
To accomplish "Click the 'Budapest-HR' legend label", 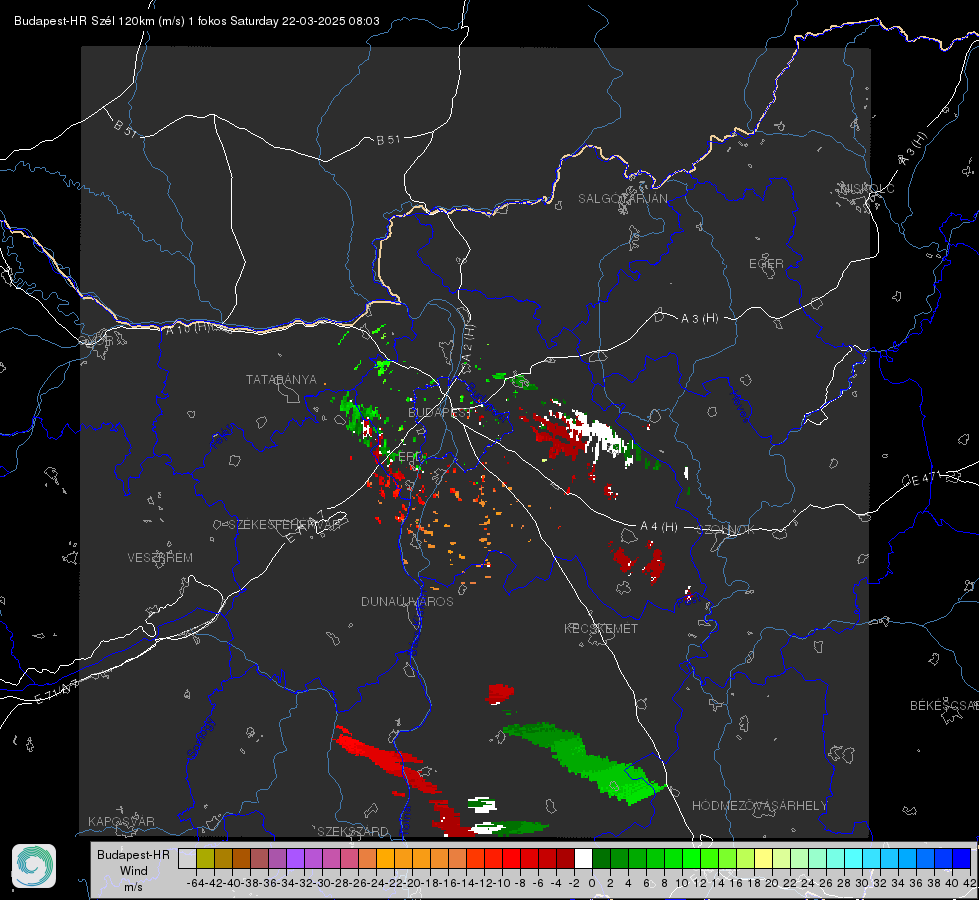I will point(133,854).
